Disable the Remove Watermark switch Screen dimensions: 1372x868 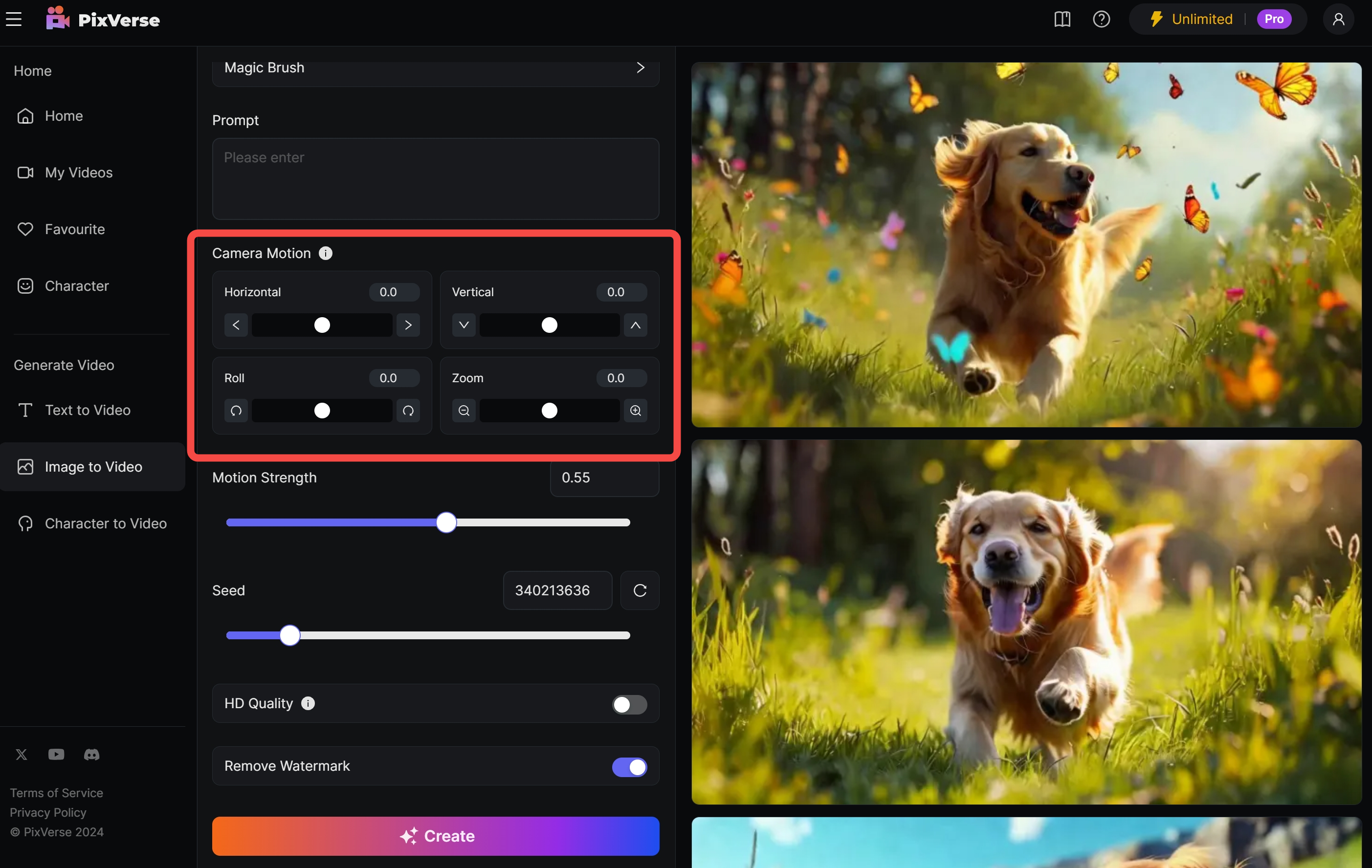coord(629,767)
